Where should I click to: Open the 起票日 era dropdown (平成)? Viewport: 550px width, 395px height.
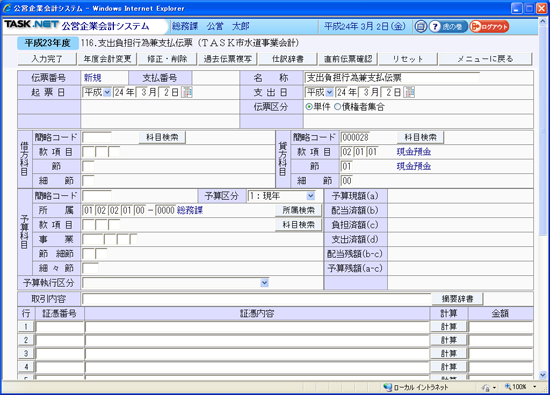point(107,92)
